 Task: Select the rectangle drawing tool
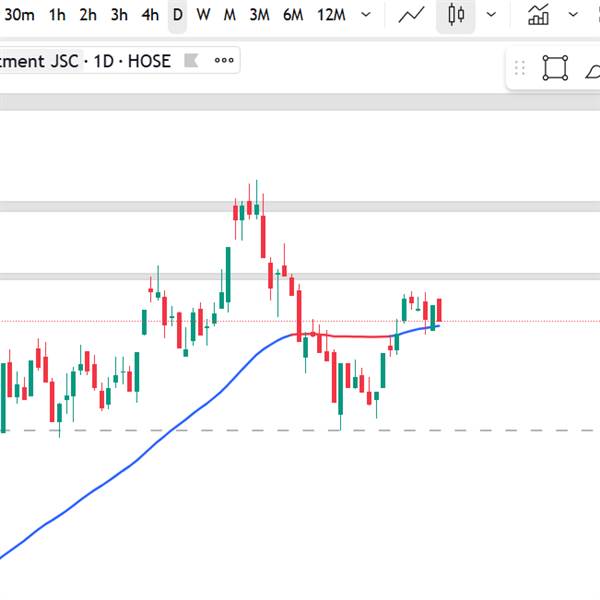[555, 68]
